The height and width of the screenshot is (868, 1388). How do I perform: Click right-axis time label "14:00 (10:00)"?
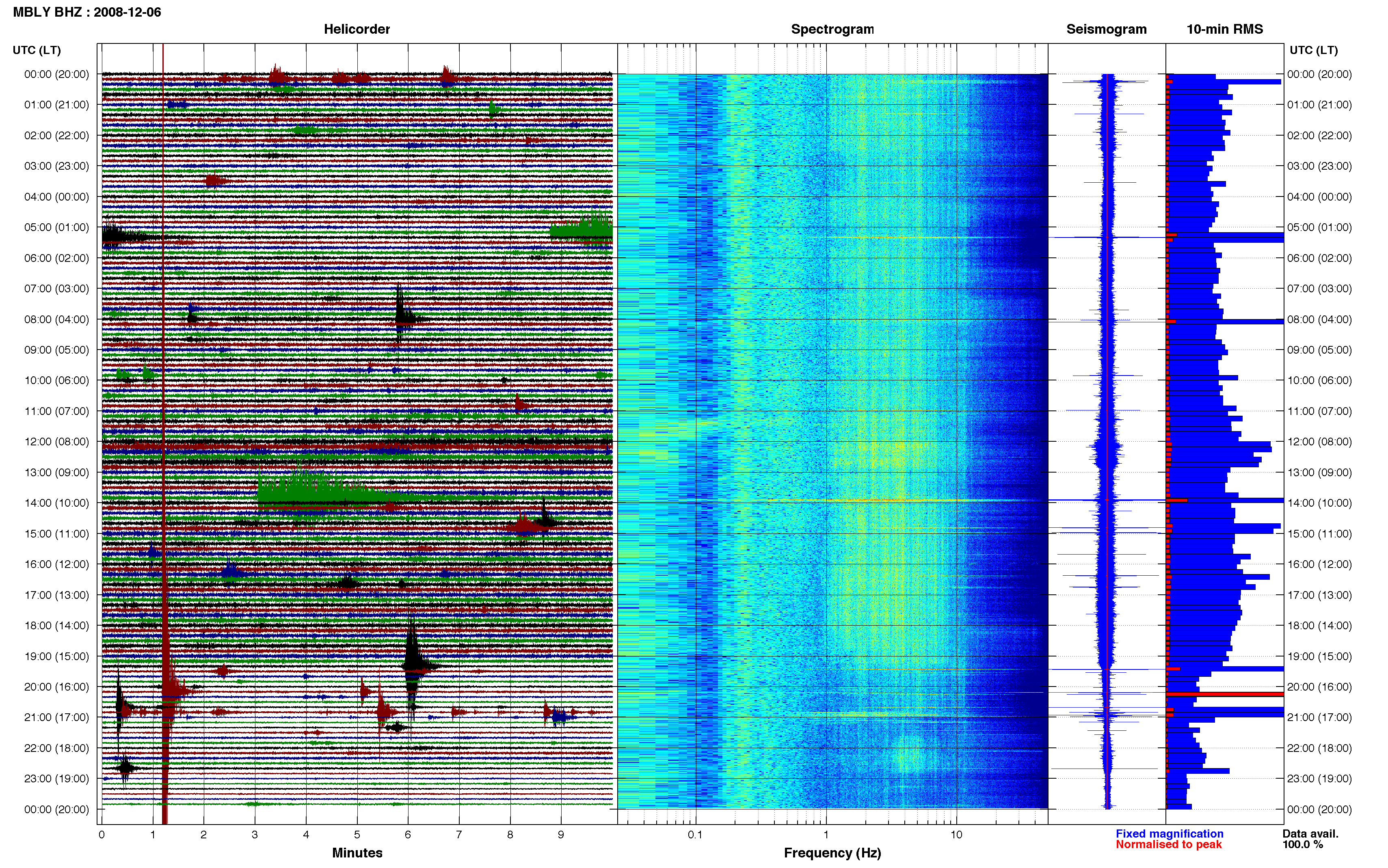(1319, 503)
